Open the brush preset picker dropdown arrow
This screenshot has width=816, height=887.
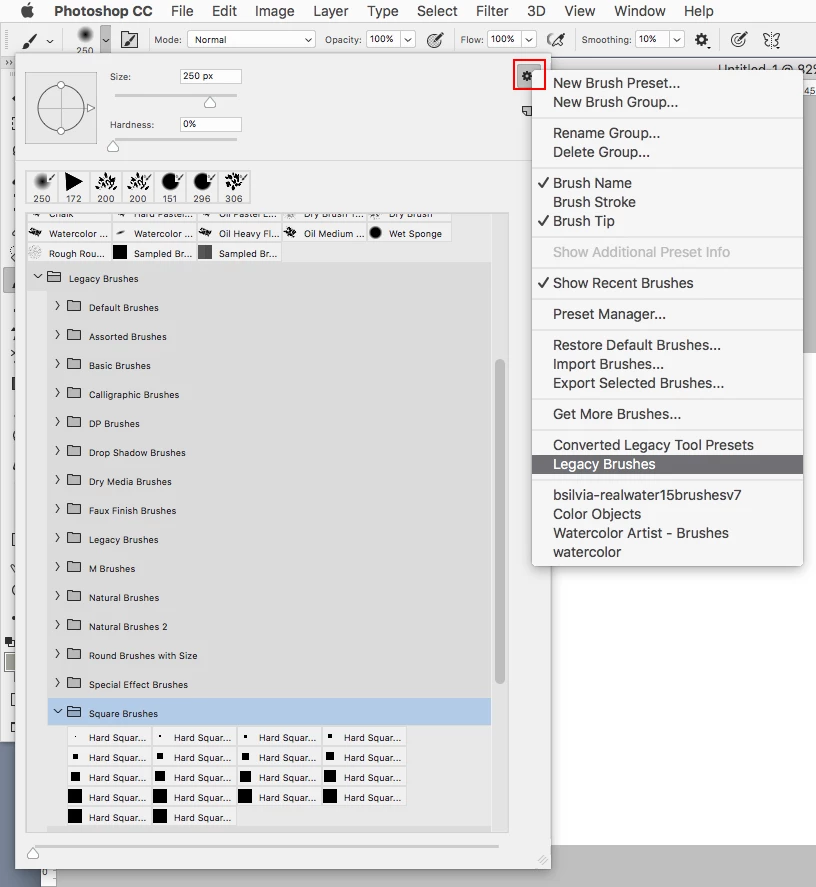106,40
